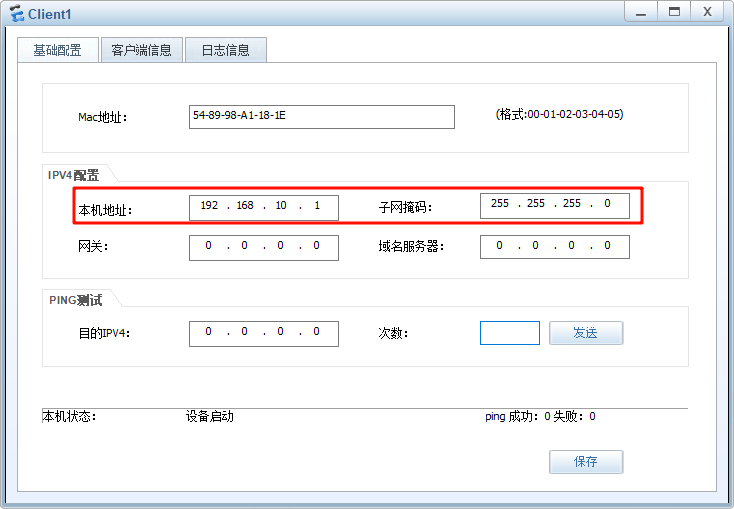734x509 pixels.
Task: Click the 子网掩码 subnet mask field
Action: point(555,206)
